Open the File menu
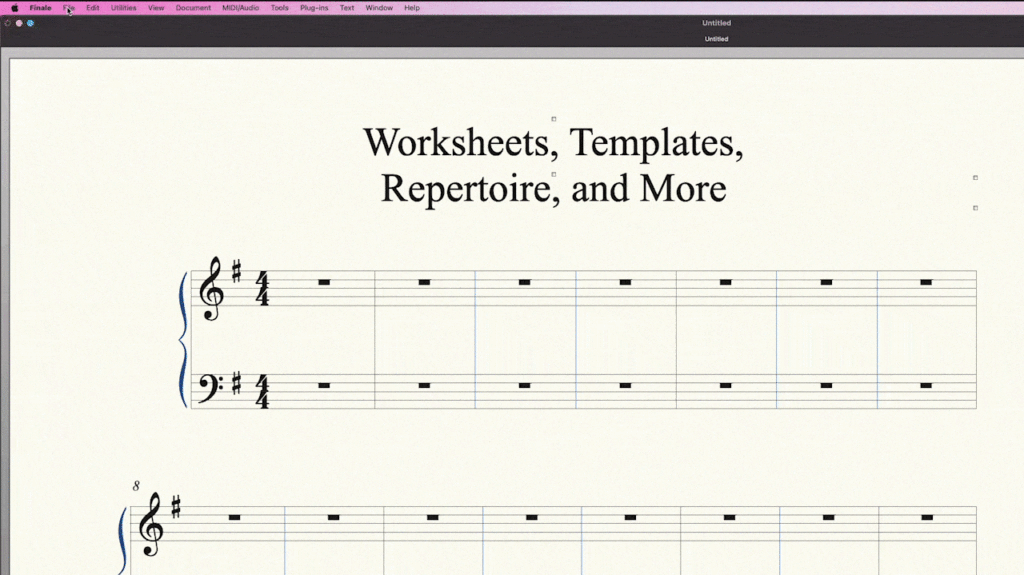Viewport: 1024px width, 575px height. point(69,8)
